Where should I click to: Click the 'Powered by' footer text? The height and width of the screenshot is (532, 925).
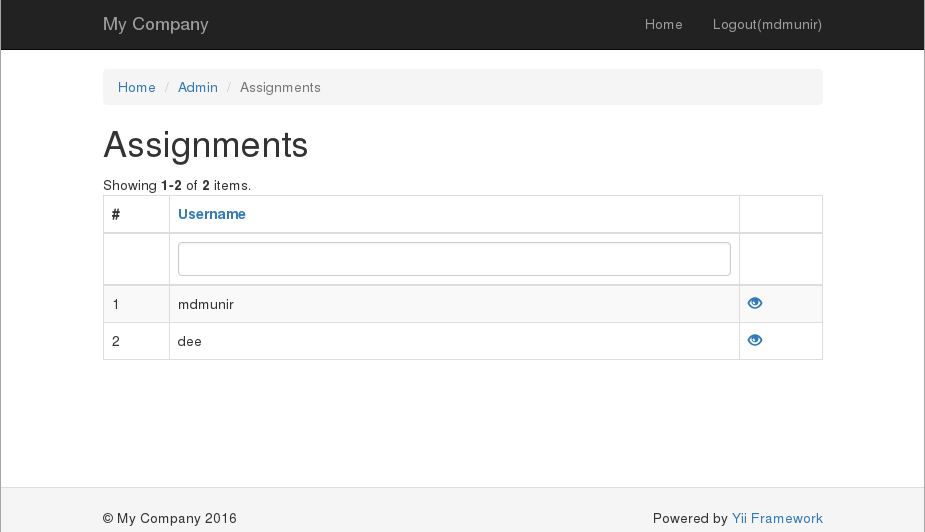tap(690, 518)
